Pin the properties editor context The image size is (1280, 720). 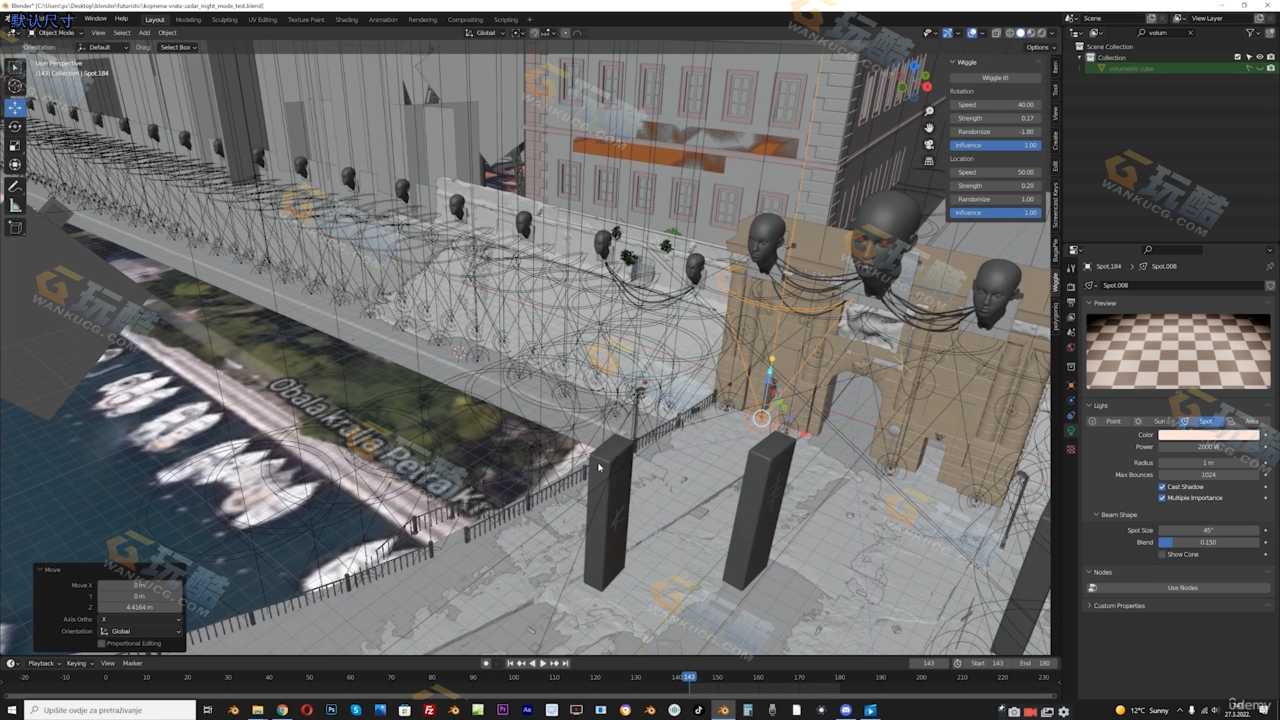tap(1270, 267)
